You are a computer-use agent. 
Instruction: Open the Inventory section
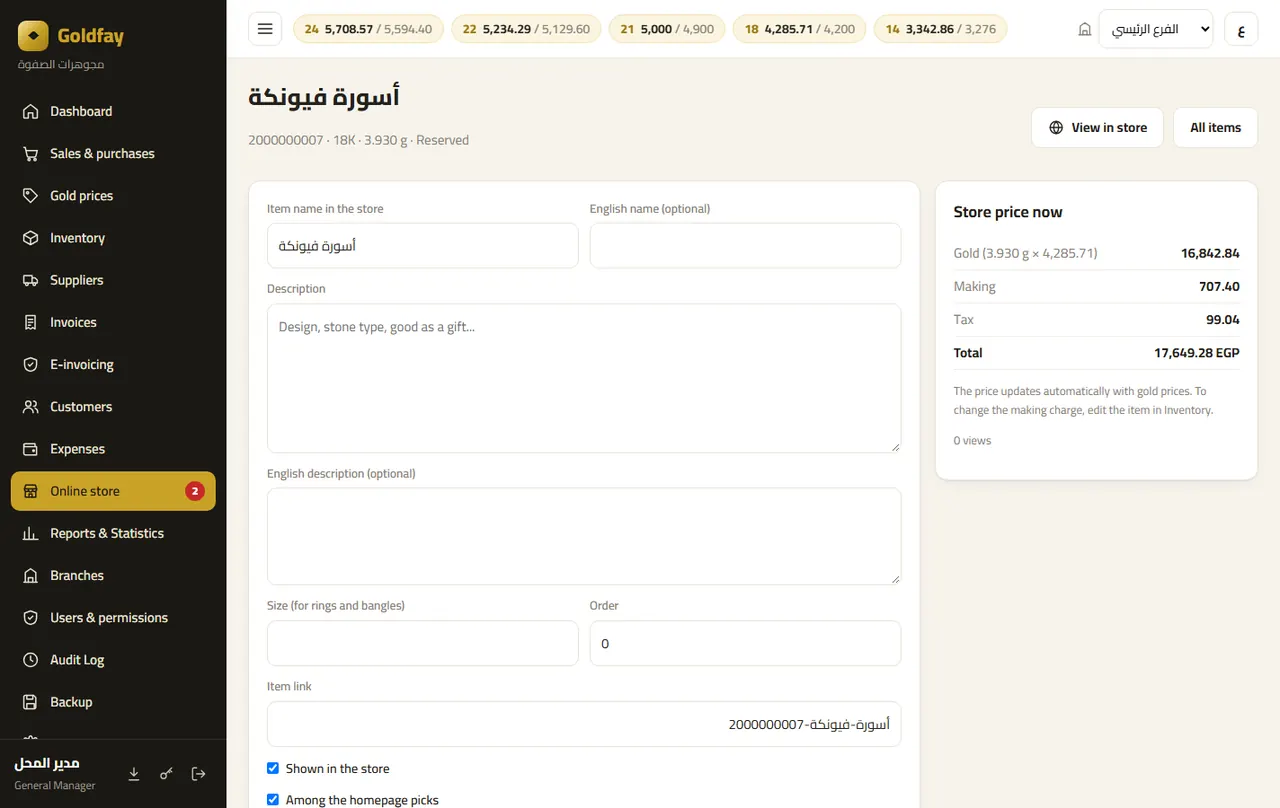point(113,238)
